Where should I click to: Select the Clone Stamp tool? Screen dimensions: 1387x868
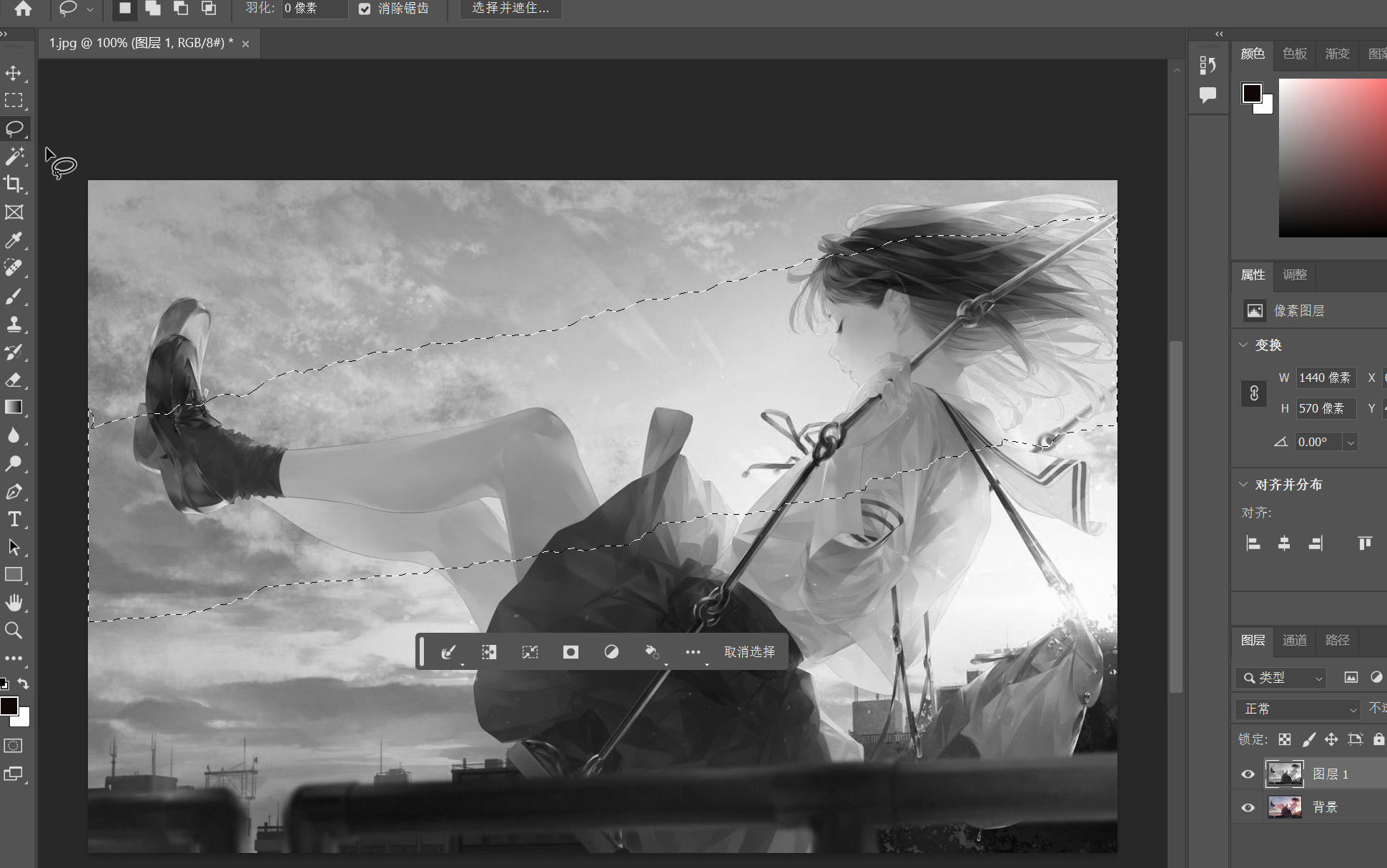click(14, 324)
